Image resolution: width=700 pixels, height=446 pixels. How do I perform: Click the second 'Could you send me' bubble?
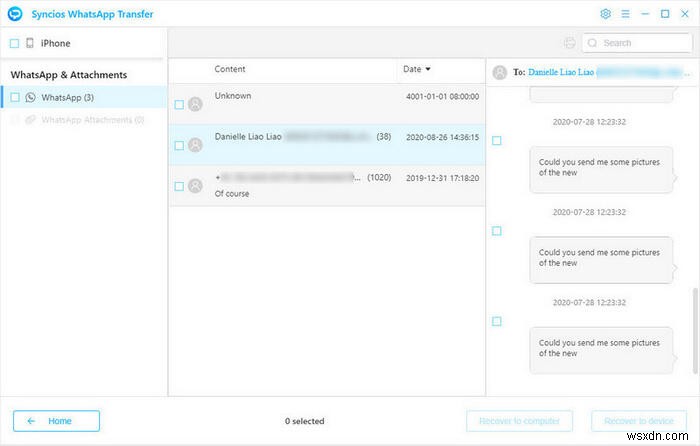pos(601,260)
